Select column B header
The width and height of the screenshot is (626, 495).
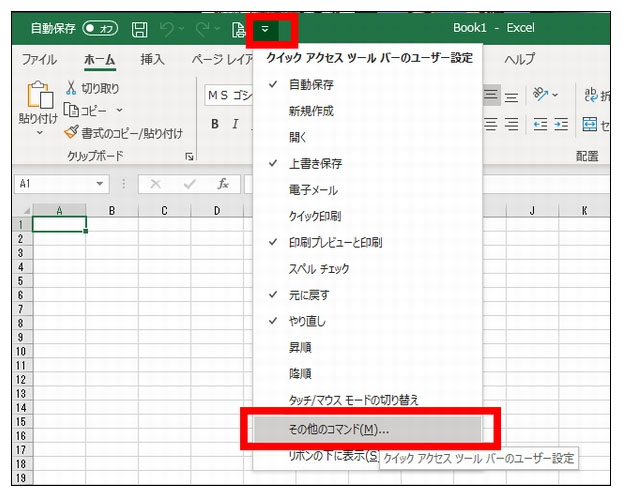pos(112,211)
